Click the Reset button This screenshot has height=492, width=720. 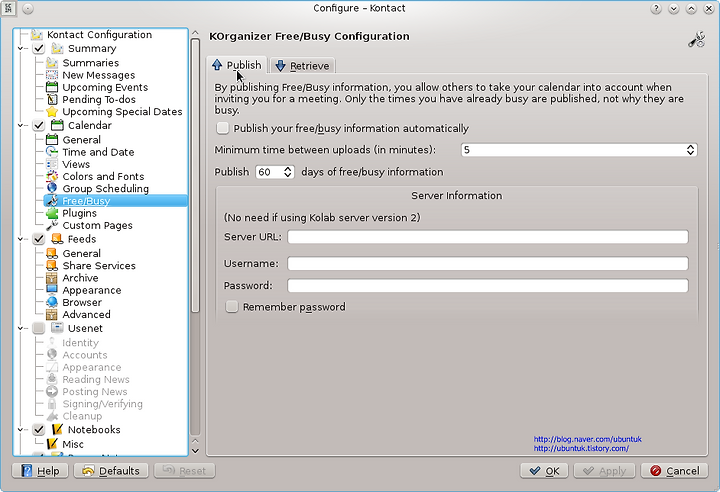tap(185, 471)
